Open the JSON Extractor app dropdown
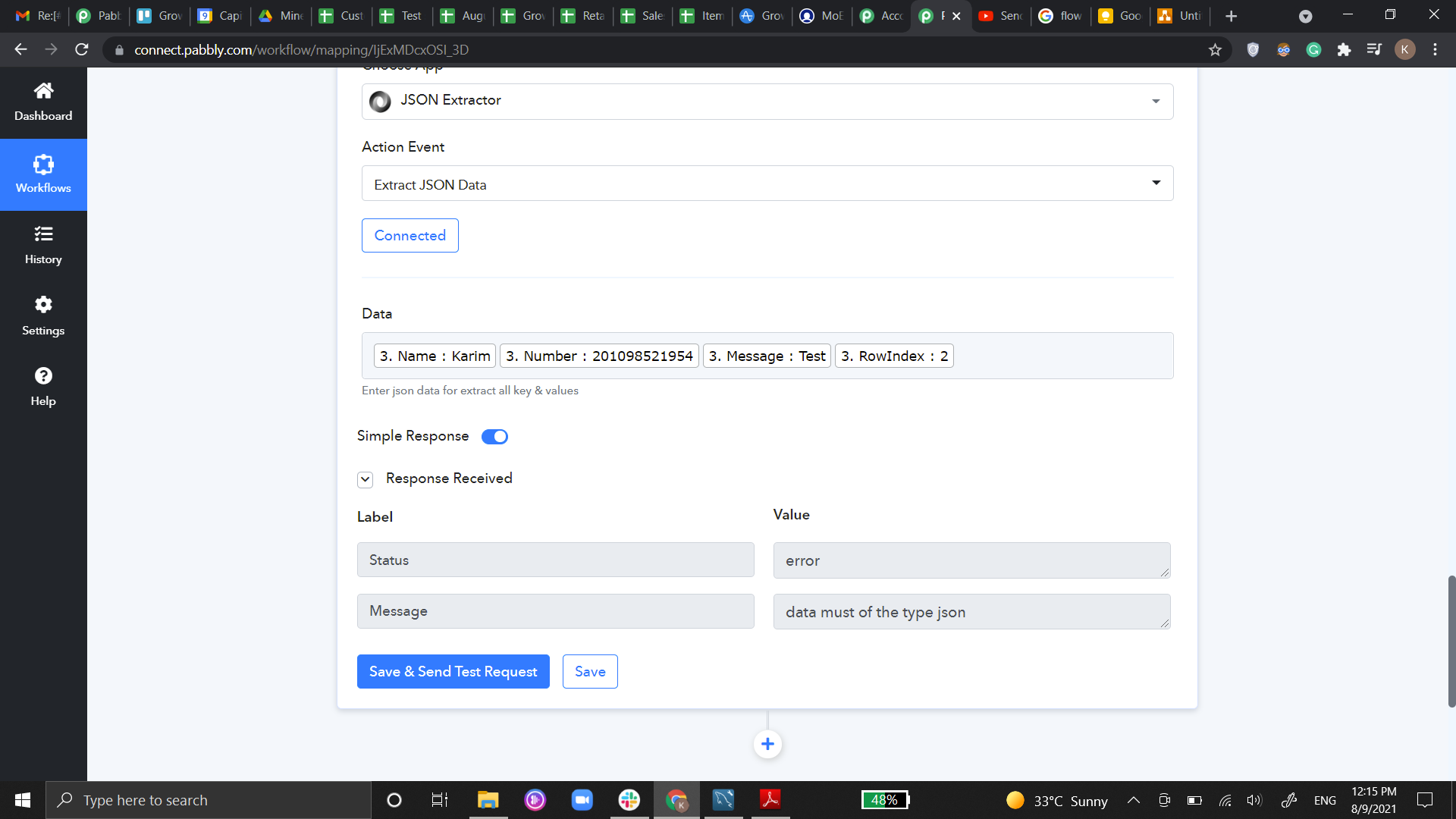 767,102
